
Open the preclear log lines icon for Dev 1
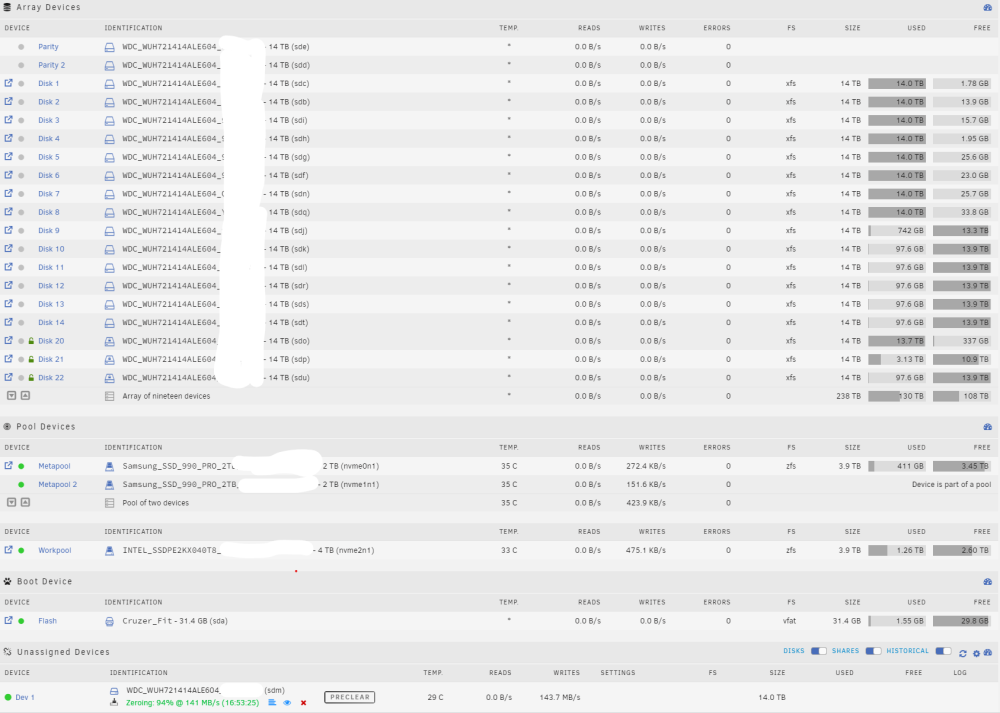click(x=272, y=703)
